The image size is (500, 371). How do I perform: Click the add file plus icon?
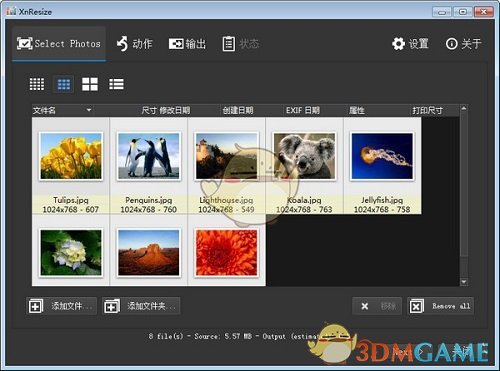[x=36, y=306]
